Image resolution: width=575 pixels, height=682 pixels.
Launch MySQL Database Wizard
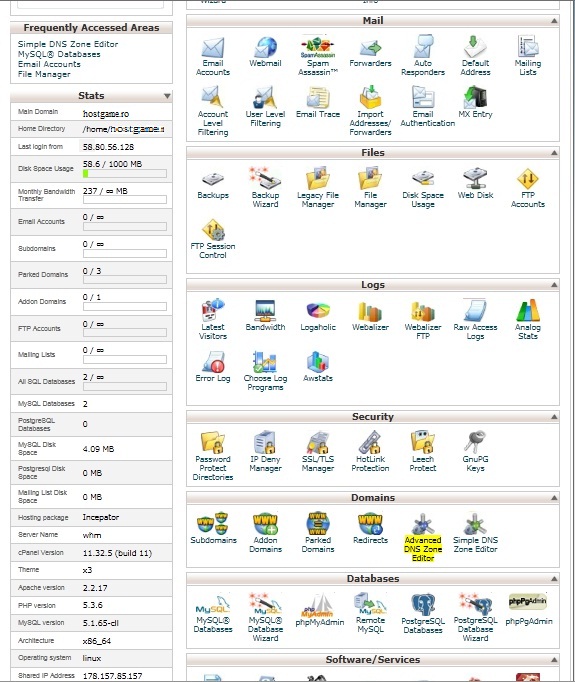265,618
